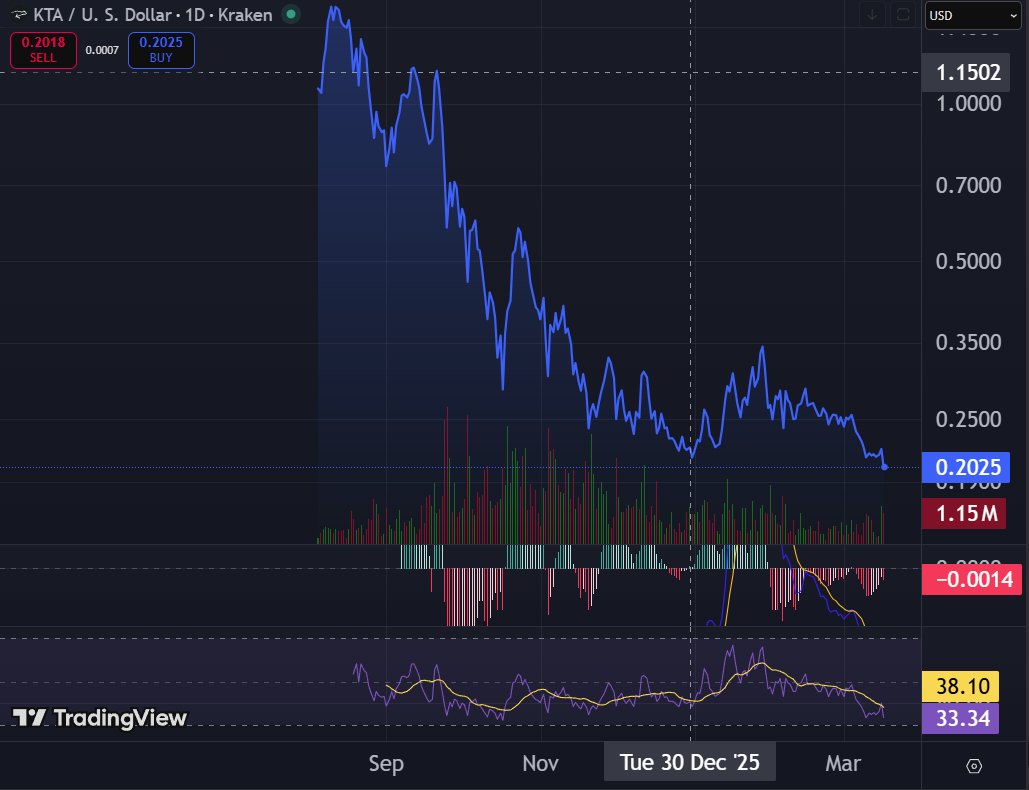Click the blue 0.2025 last price label

966,467
